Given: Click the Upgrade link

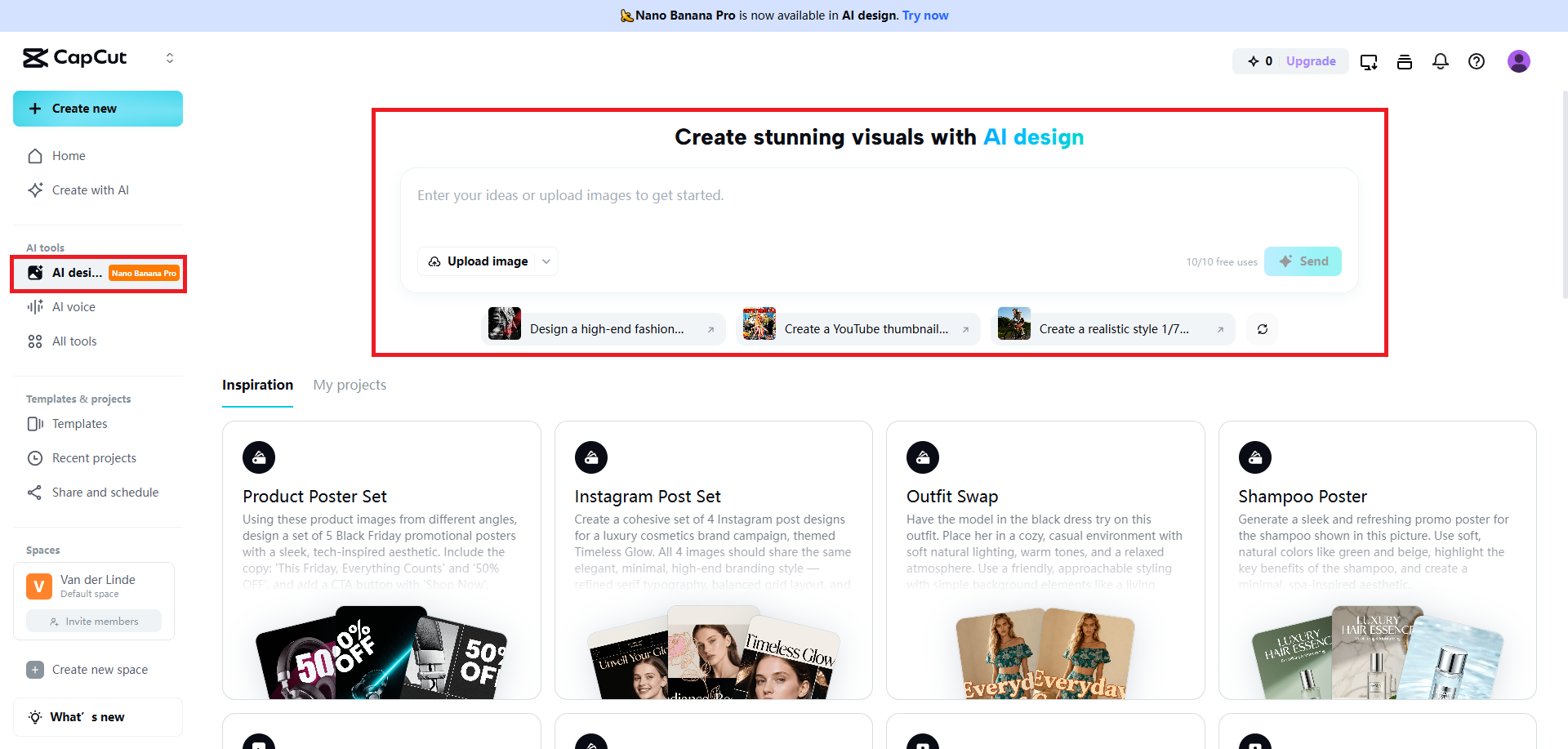Looking at the screenshot, I should tap(1310, 61).
